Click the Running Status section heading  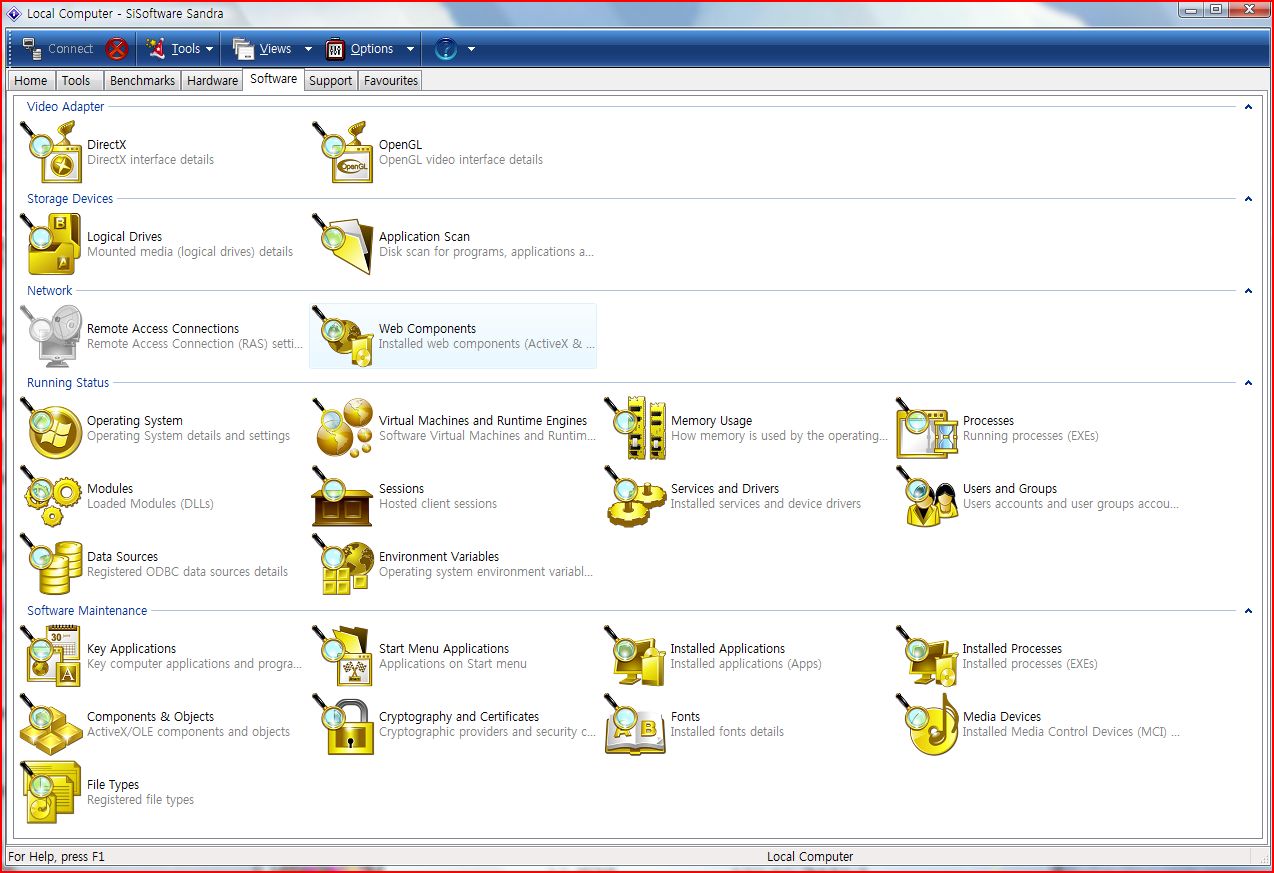tap(68, 383)
